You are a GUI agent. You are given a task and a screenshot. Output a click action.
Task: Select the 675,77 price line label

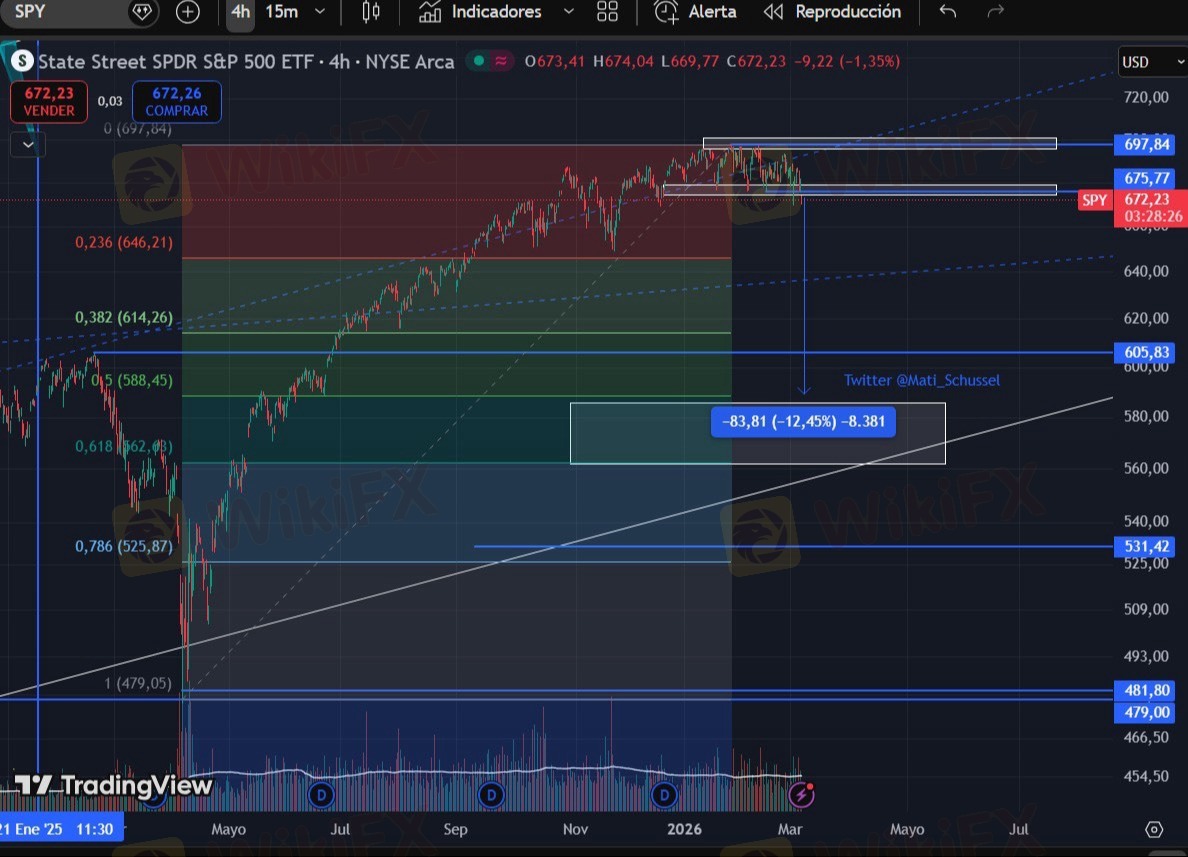(x=1146, y=178)
